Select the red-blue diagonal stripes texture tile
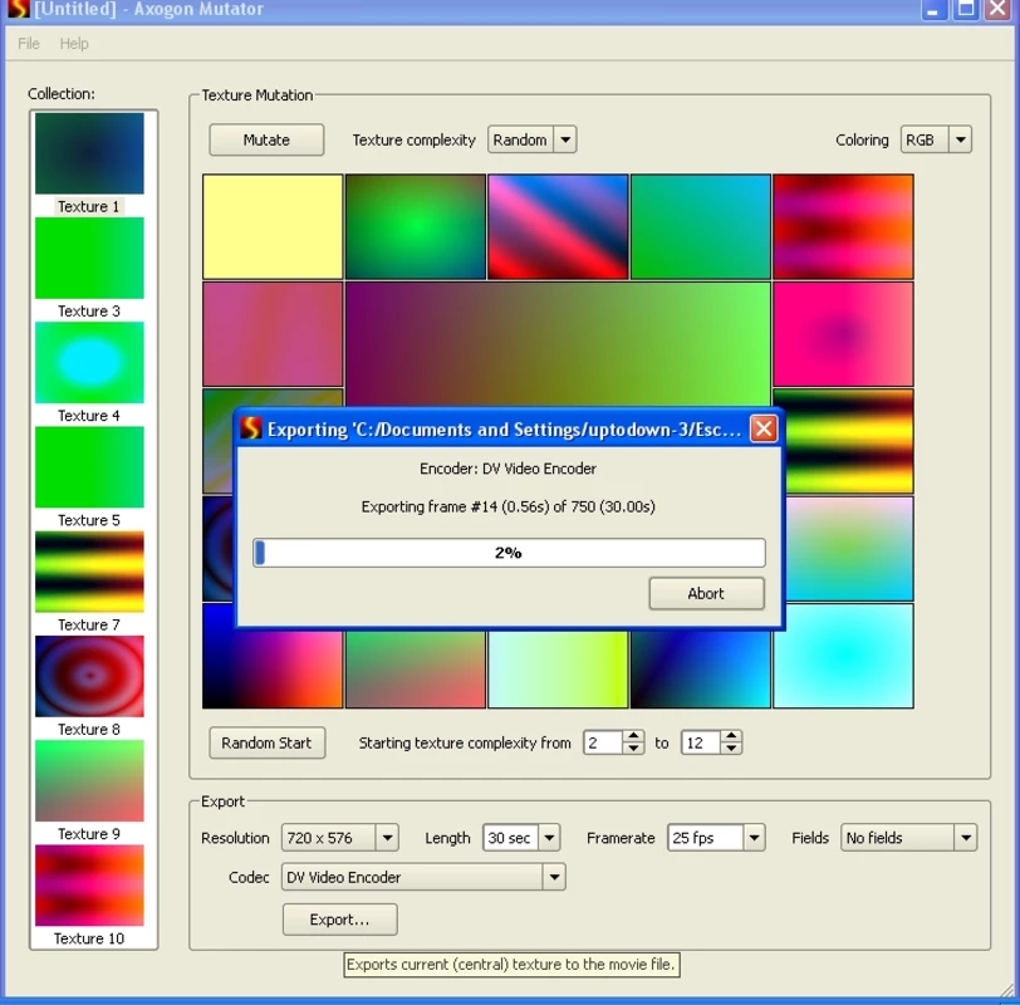The width and height of the screenshot is (1020, 1005). coord(557,224)
